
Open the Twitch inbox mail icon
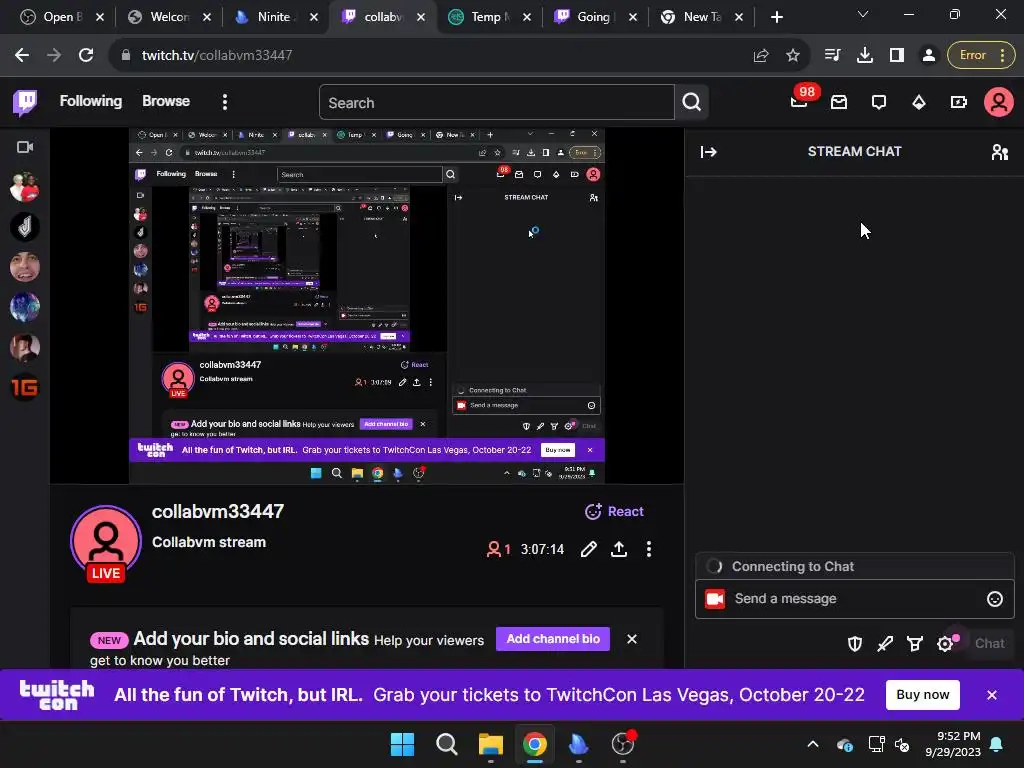click(x=839, y=102)
